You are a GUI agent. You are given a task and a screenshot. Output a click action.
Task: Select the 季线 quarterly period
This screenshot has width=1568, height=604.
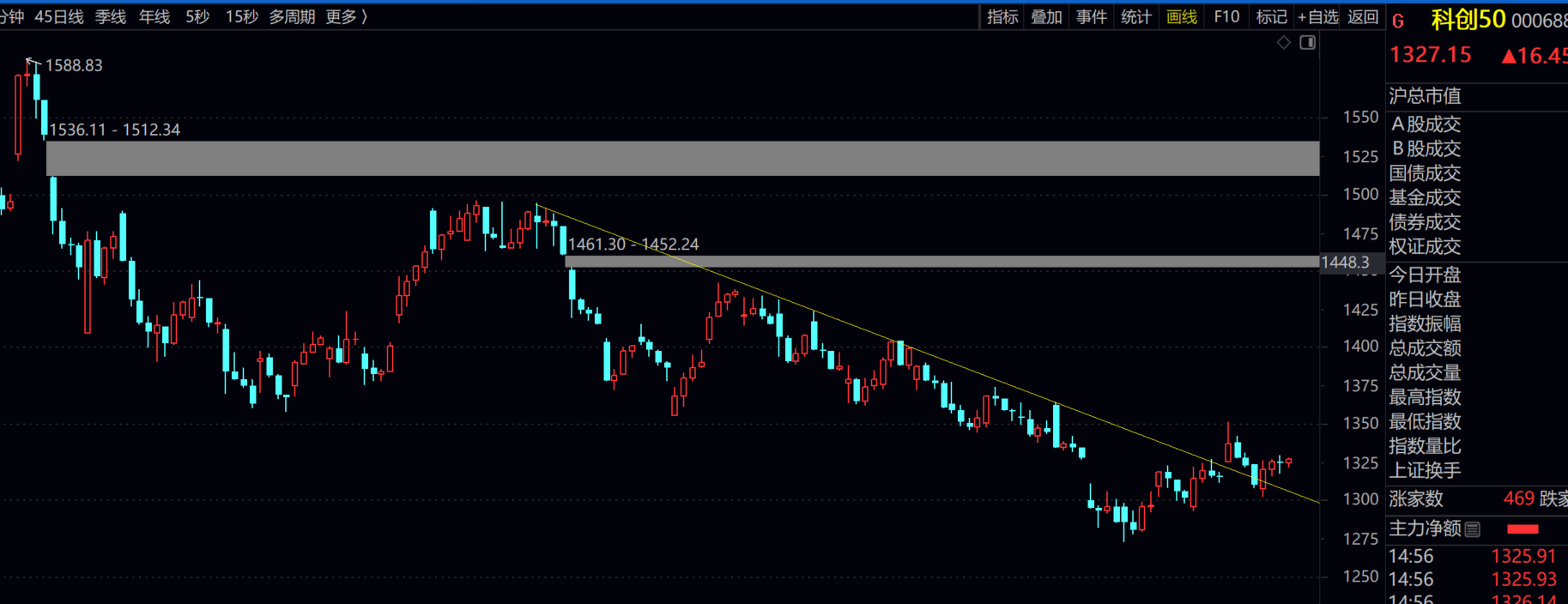point(111,17)
